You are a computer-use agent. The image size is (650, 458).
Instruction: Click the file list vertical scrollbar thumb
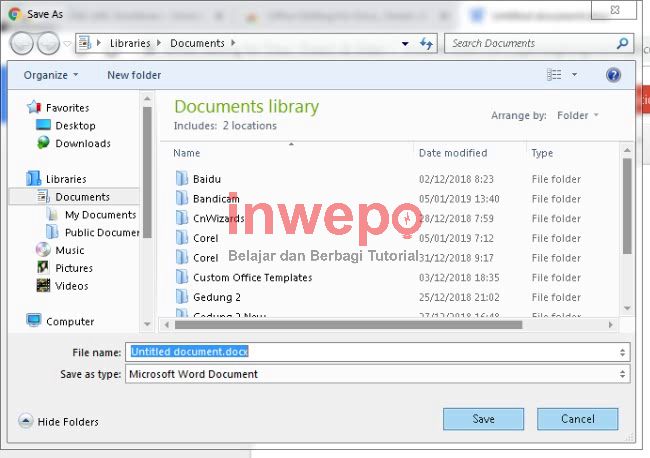point(627,206)
